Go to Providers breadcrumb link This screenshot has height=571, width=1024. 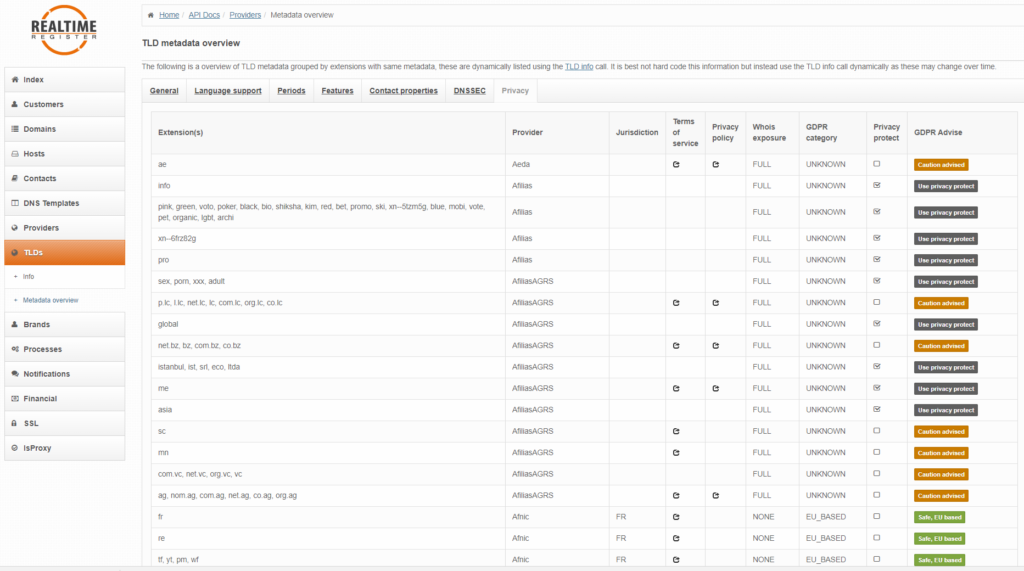(245, 15)
